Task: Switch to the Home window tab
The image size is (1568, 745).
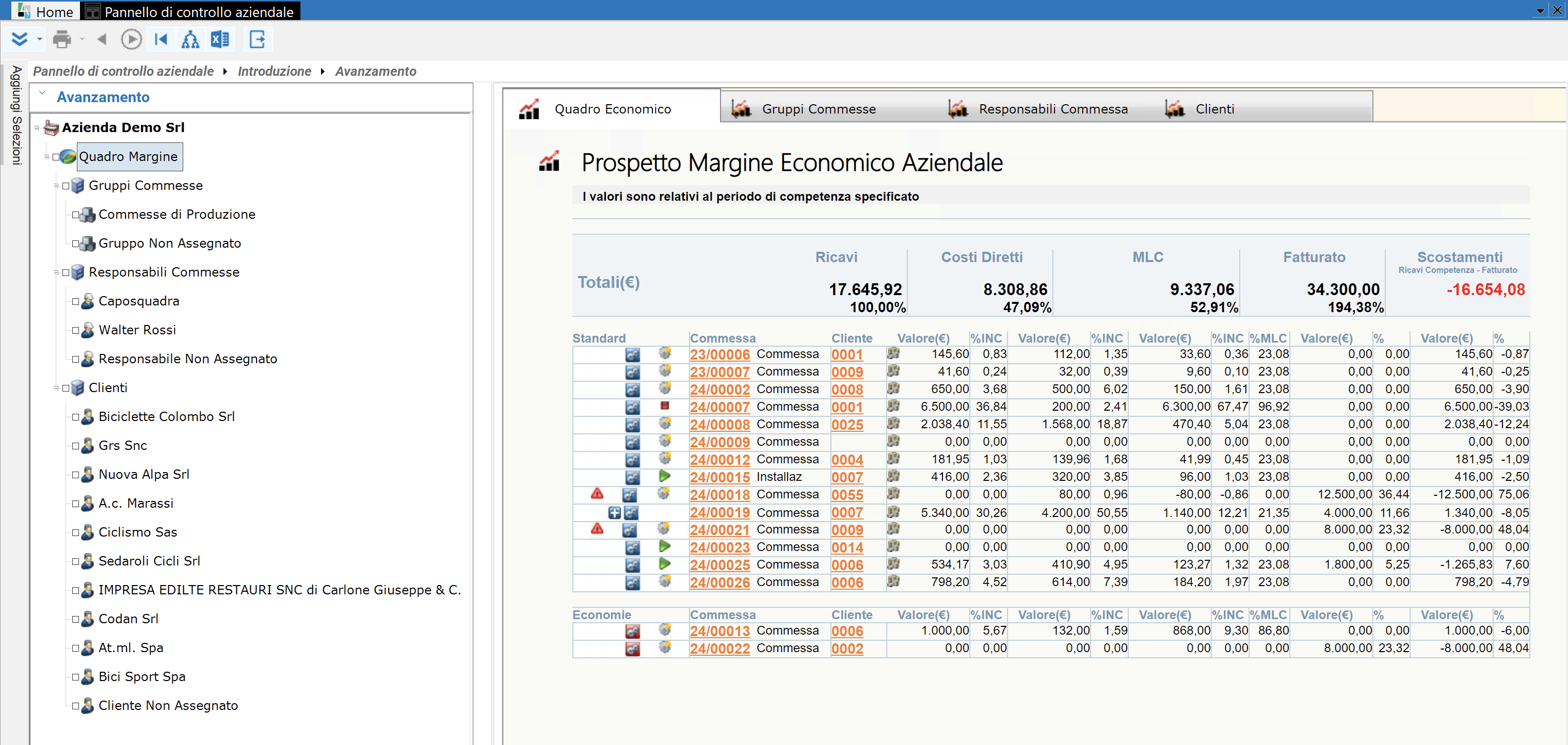Action: 46,11
